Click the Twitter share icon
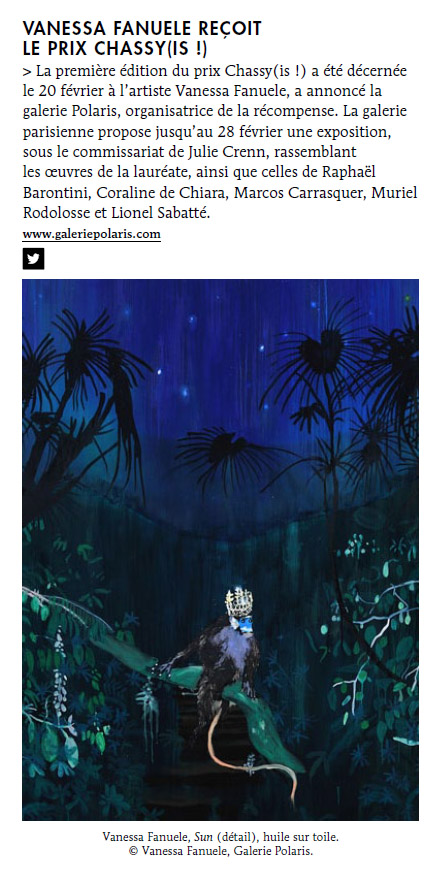 coord(33,259)
